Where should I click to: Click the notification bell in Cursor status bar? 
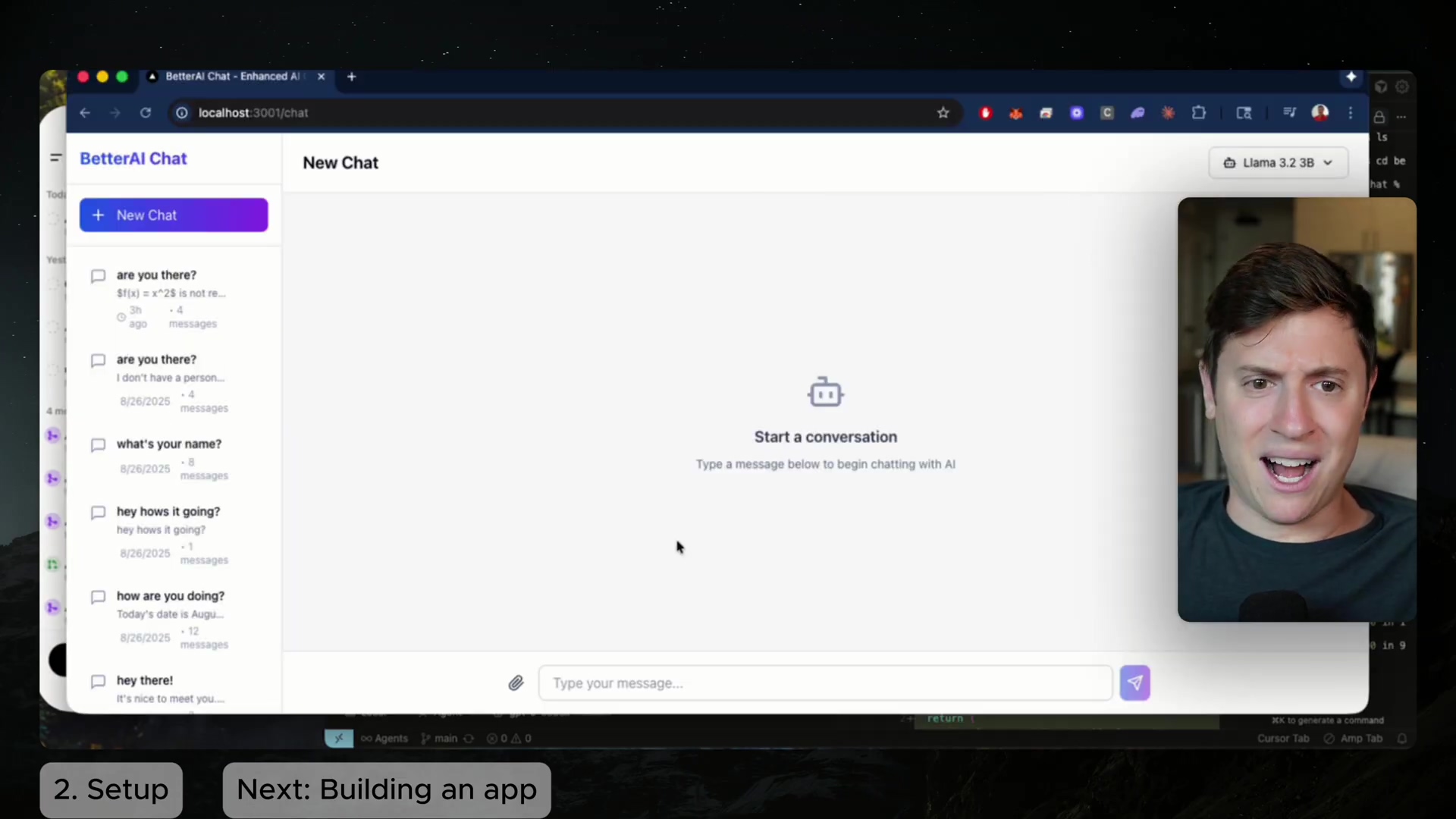click(1402, 739)
